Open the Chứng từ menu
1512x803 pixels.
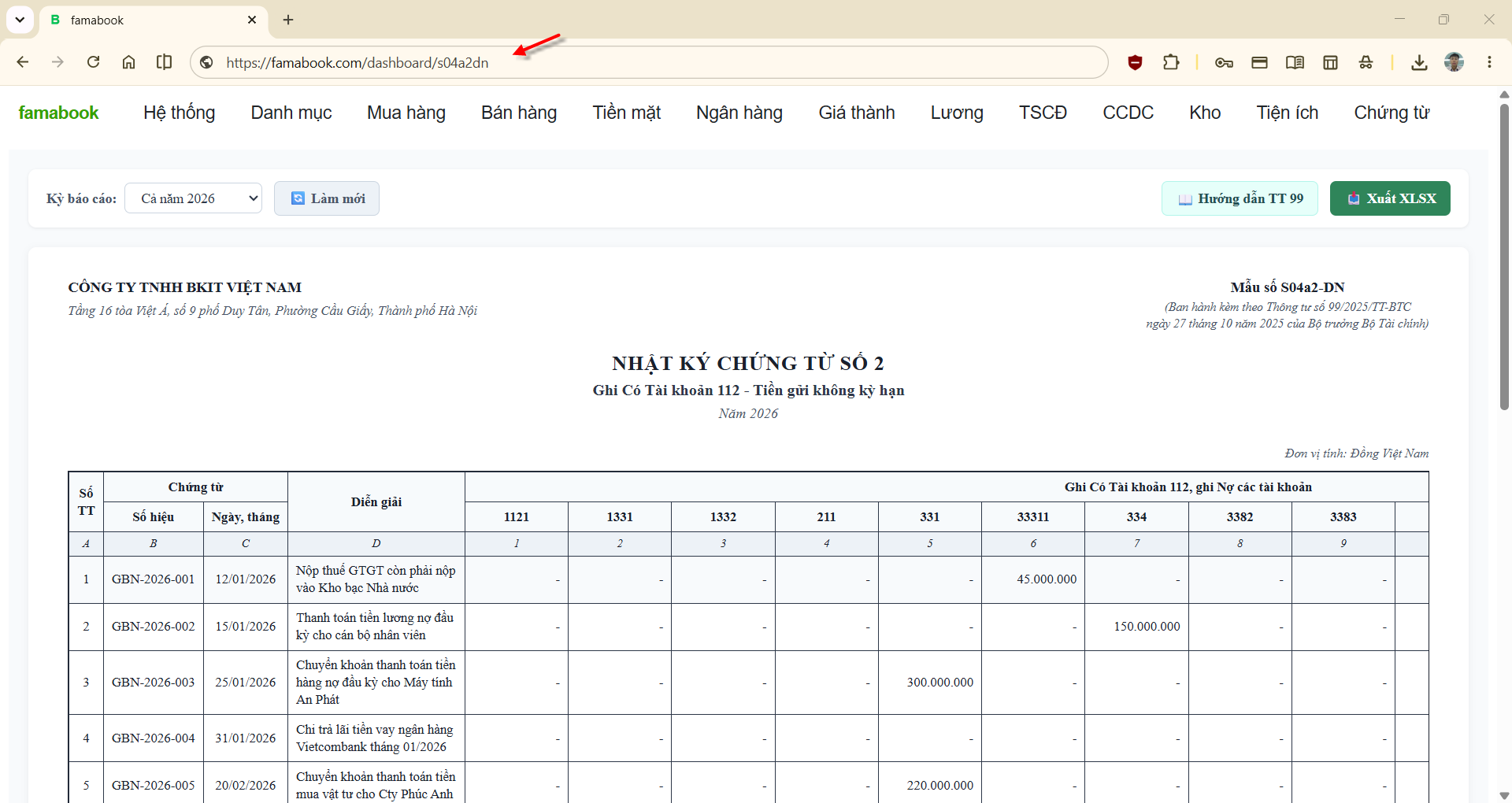(x=1392, y=113)
